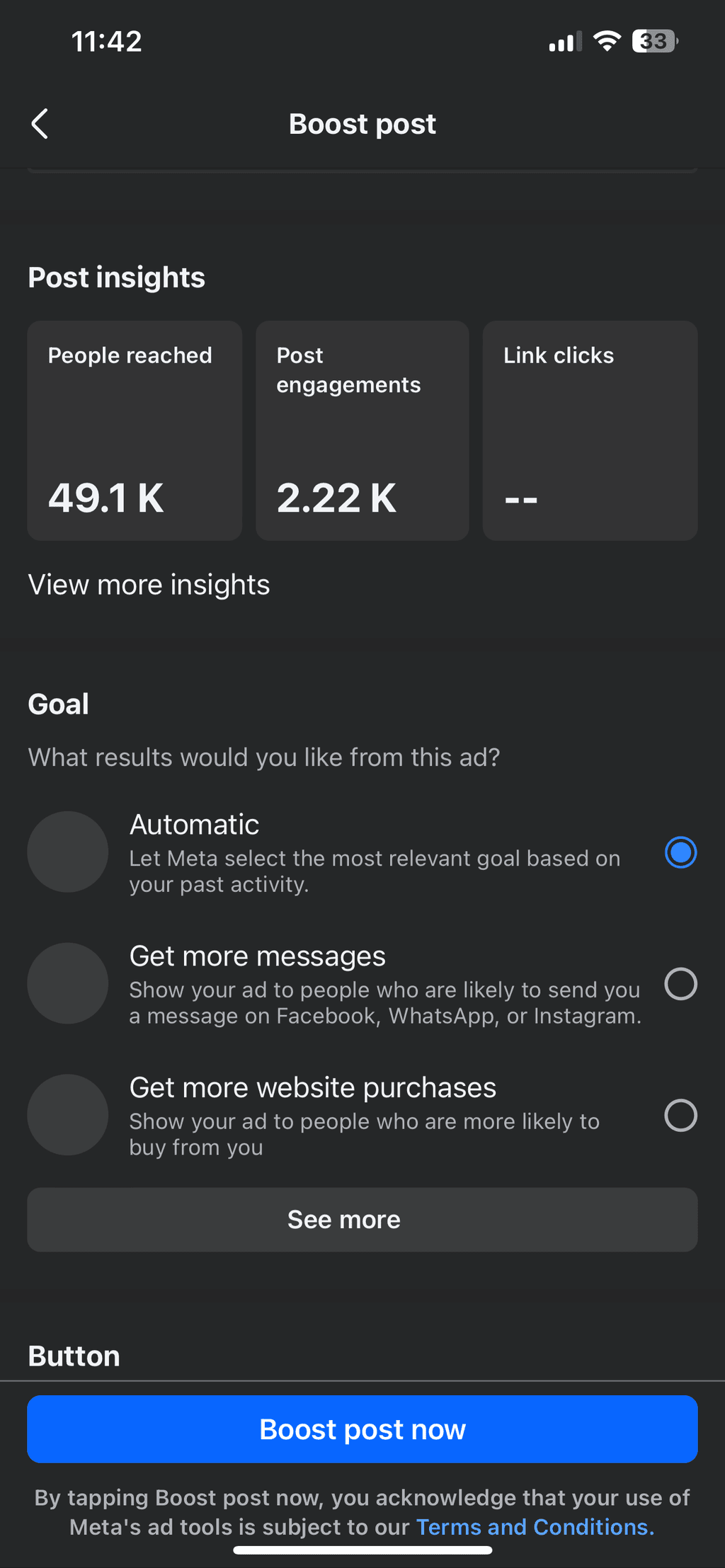This screenshot has width=725, height=1568.
Task: Tap the People reached insight card
Action: pyautogui.click(x=135, y=430)
